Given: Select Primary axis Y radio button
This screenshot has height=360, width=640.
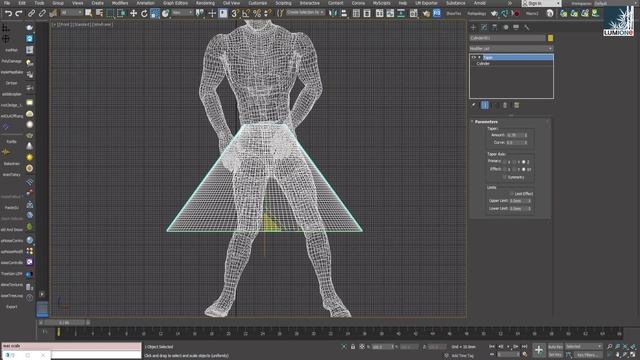Looking at the screenshot, I should 514,162.
